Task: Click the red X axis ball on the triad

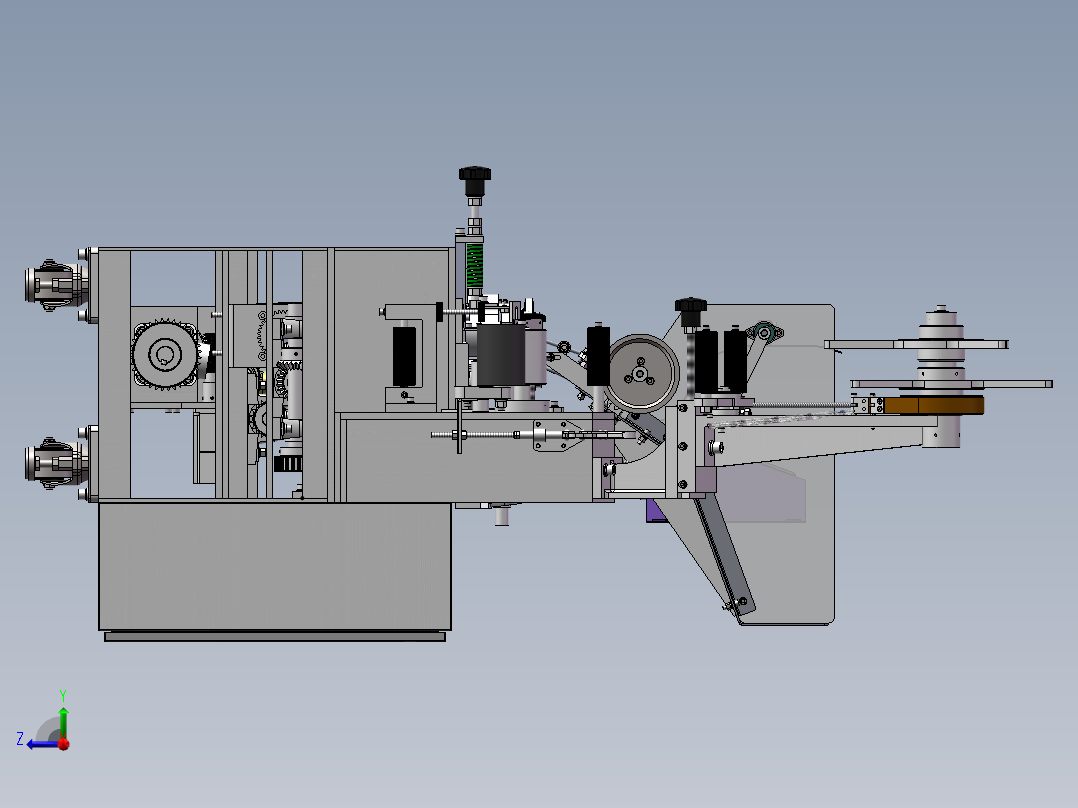Action: pyautogui.click(x=64, y=744)
